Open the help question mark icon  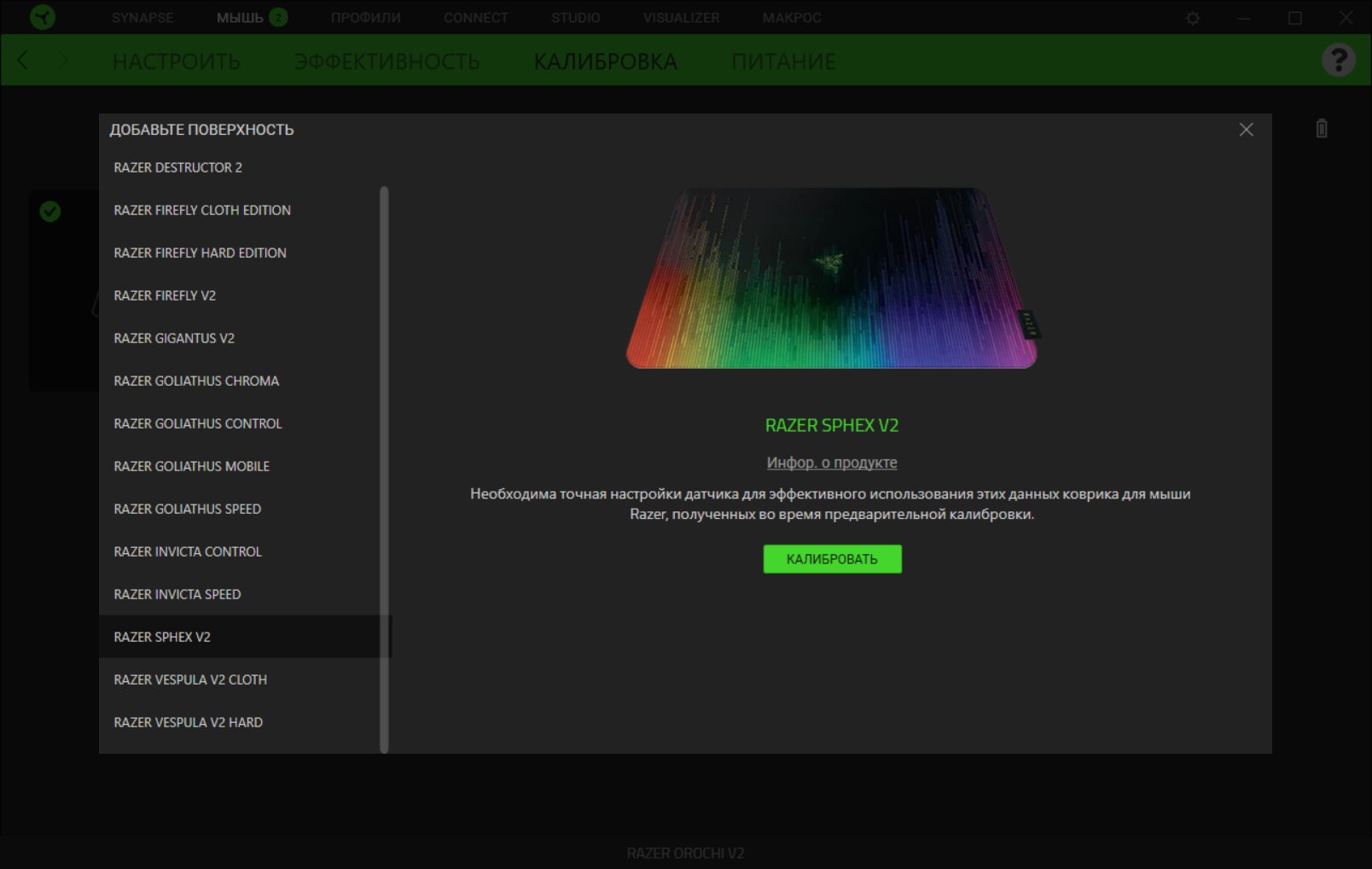[x=1338, y=60]
